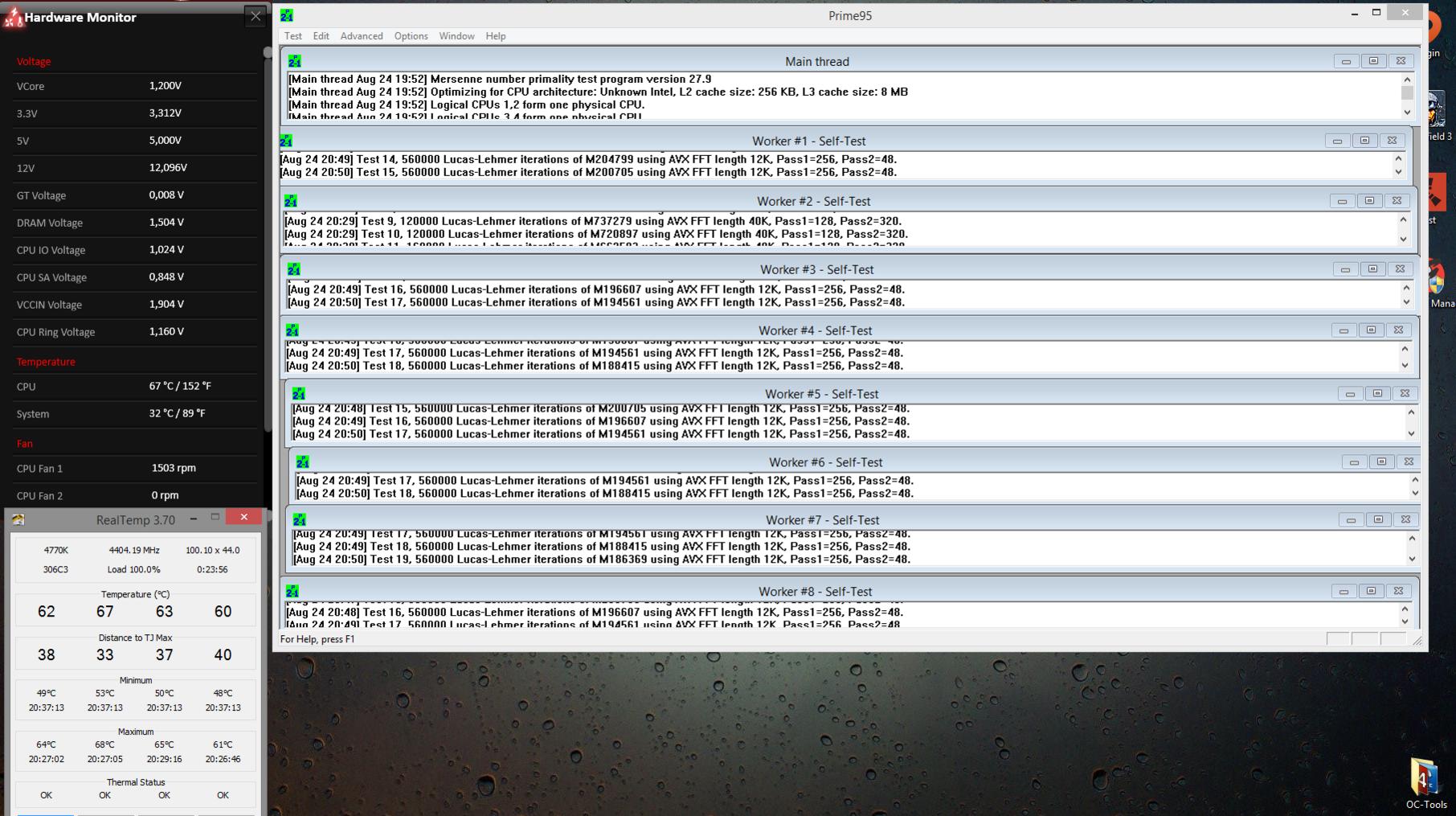Screen dimensions: 1456x816
Task: Click the RealTemp Distance to TJ Max value 33
Action: 105,655
